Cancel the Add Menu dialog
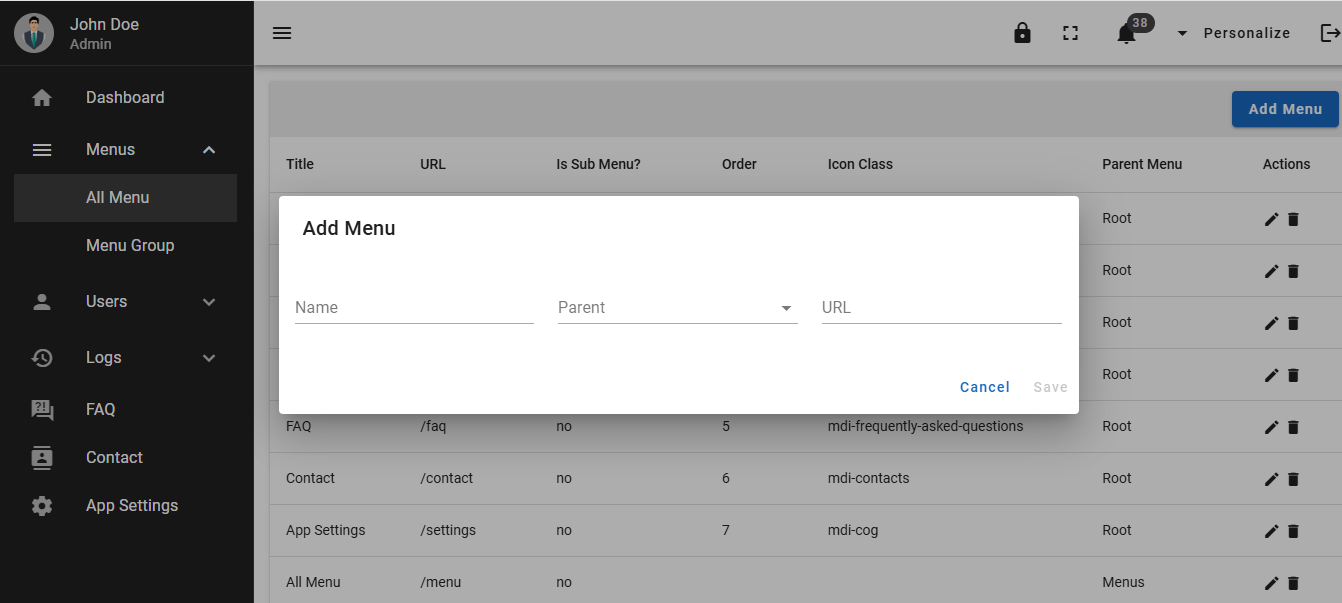 [x=984, y=387]
